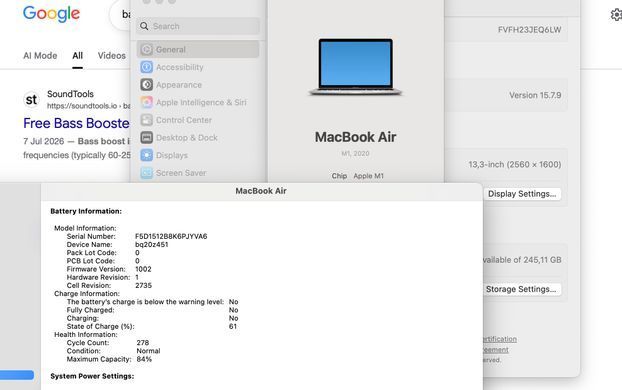622x390 pixels.
Task: Click storage available of 245,11 GB text
Action: (x=522, y=260)
